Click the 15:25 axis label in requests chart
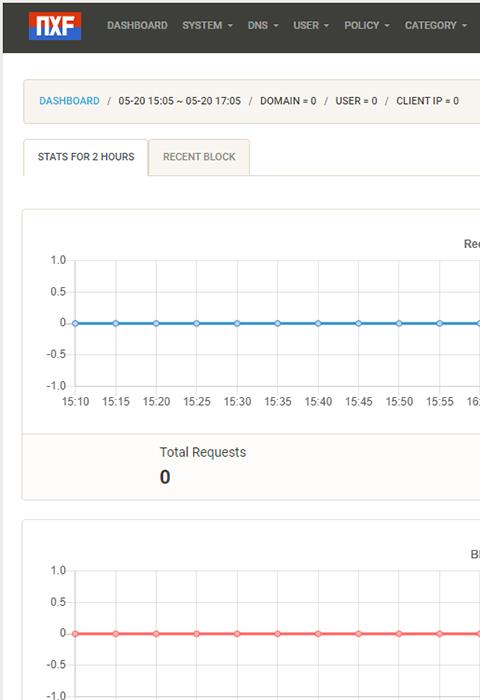Viewport: 480px width, 700px height. click(197, 401)
